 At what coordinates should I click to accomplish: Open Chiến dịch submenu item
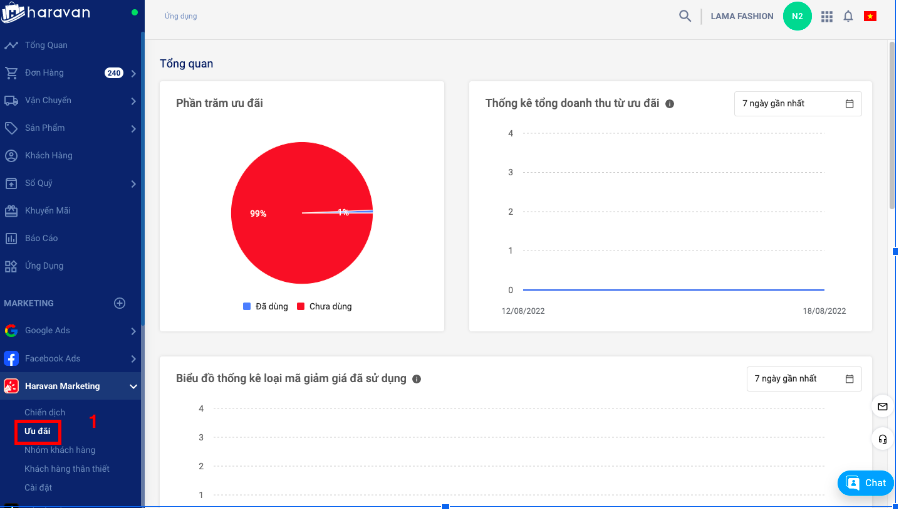45,412
